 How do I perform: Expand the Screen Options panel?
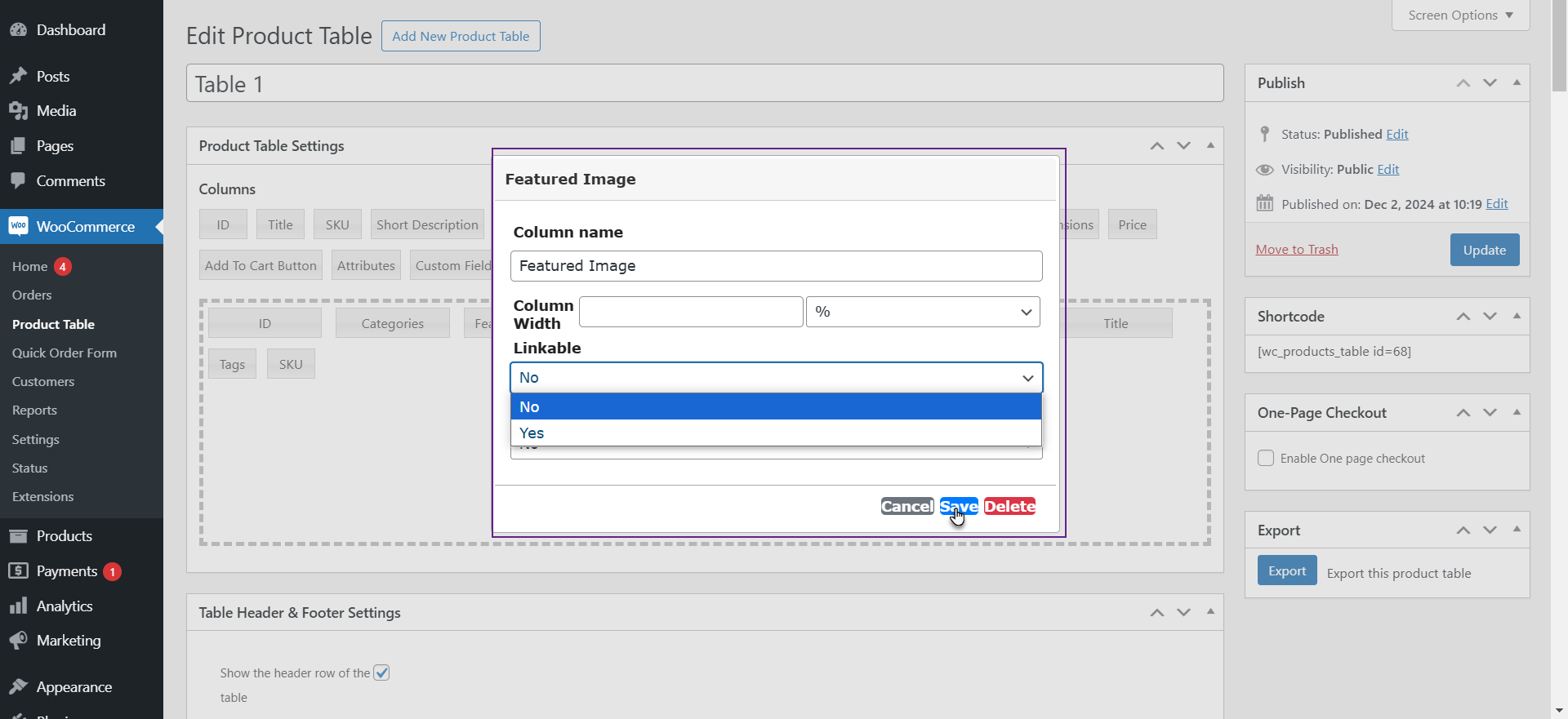pos(1459,16)
